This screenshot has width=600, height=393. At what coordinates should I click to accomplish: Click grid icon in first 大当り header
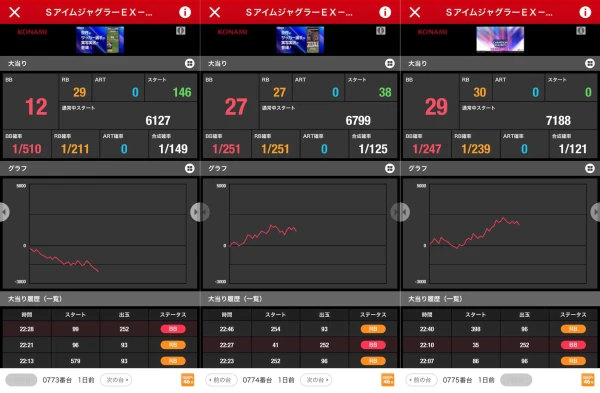[x=190, y=64]
